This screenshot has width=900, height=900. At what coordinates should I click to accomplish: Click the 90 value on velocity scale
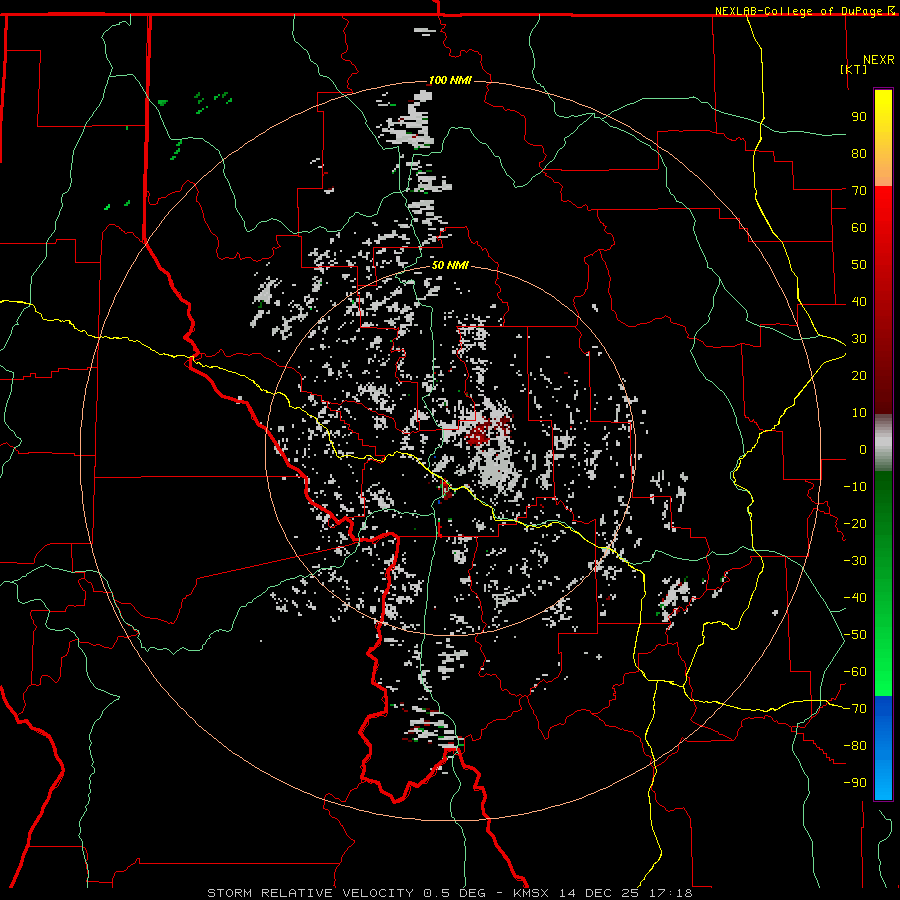pyautogui.click(x=859, y=117)
